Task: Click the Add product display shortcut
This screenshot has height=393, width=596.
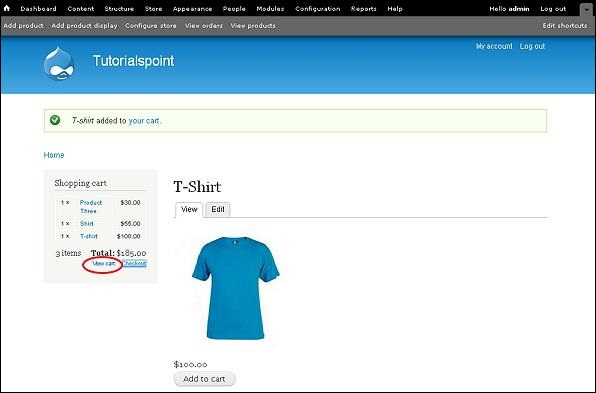Action: (x=84, y=25)
